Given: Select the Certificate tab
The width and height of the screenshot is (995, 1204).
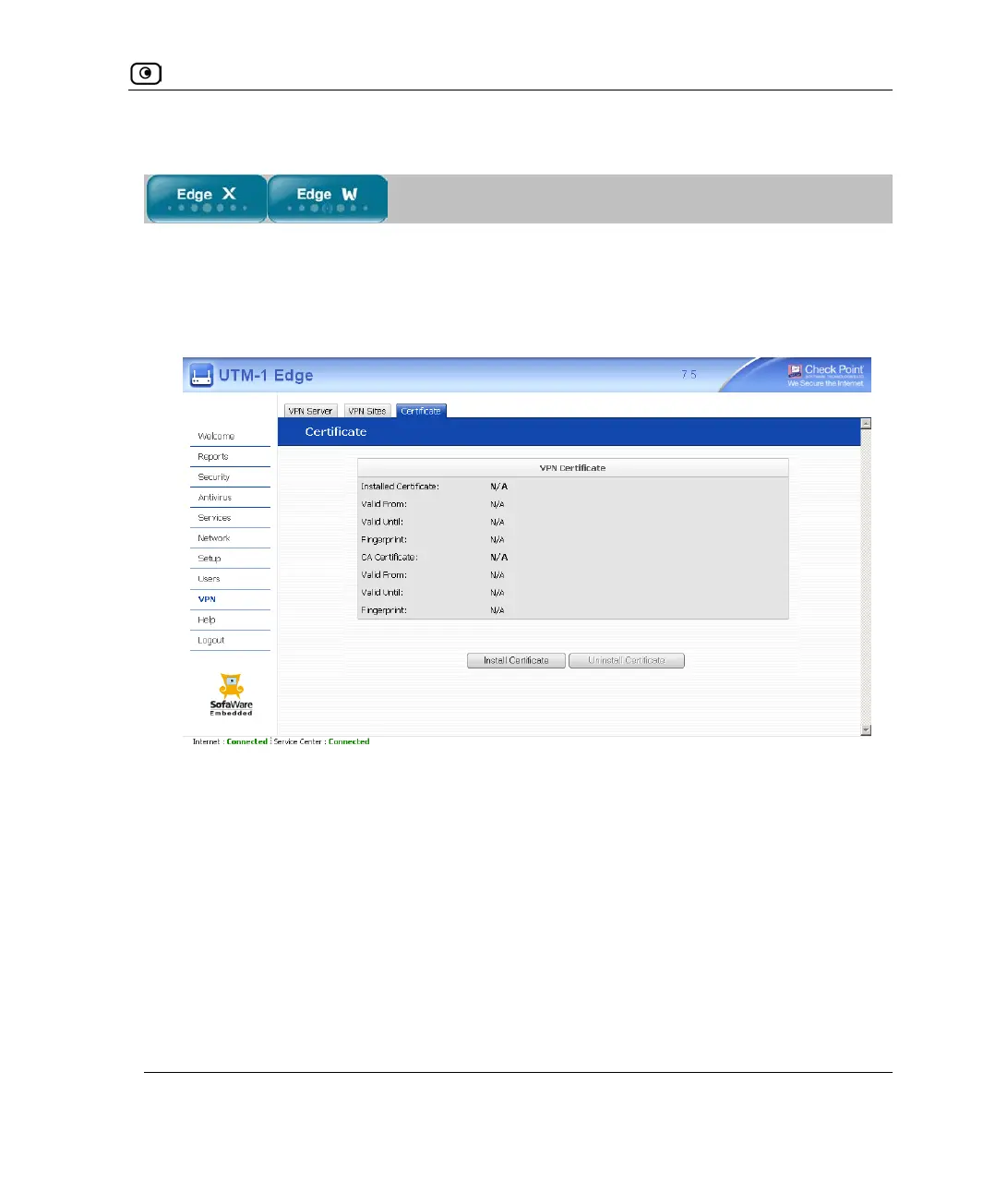Looking at the screenshot, I should click(x=421, y=411).
